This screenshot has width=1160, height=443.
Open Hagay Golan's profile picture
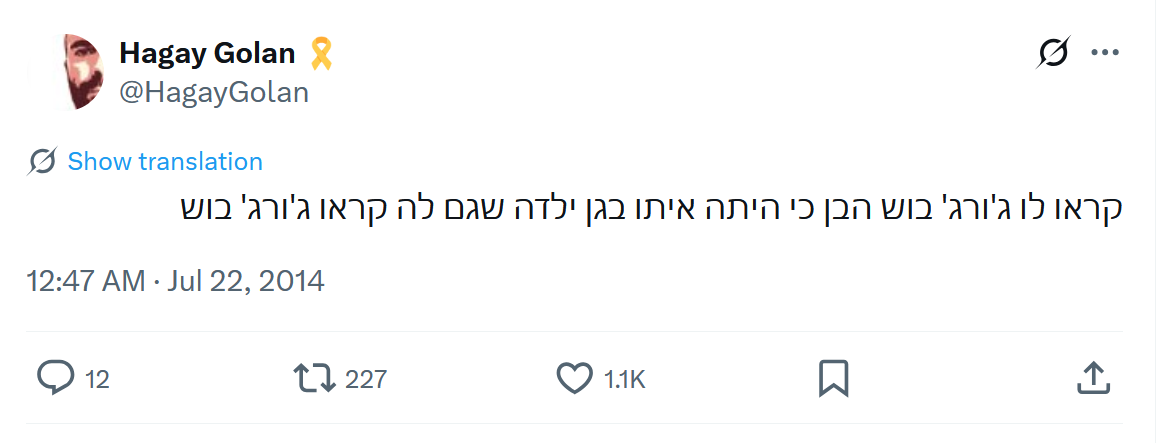point(77,72)
